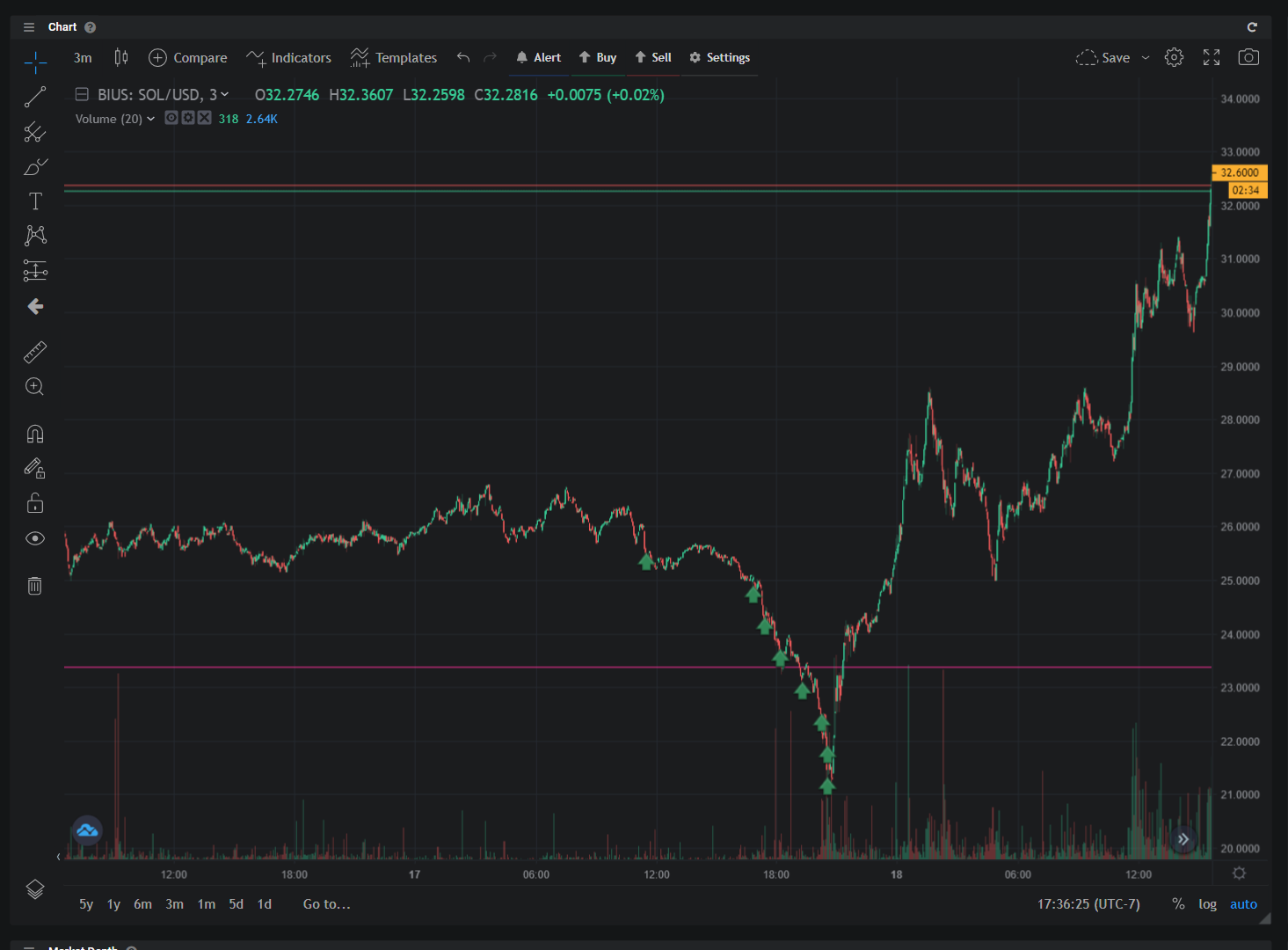The height and width of the screenshot is (950, 1288).
Task: Remove the Volume indicator
Action: click(x=204, y=118)
